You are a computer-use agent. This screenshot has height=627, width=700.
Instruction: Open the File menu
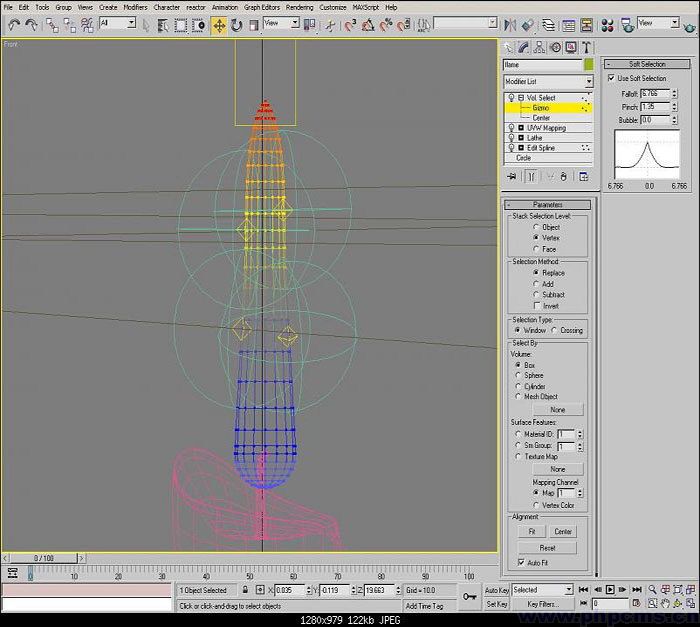click(8, 7)
